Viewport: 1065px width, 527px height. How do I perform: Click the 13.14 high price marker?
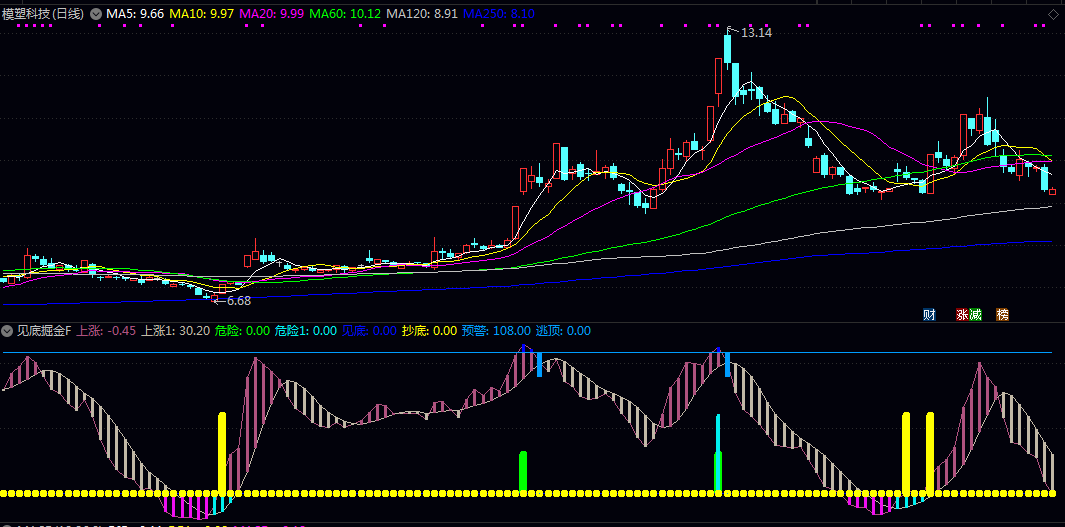click(756, 32)
